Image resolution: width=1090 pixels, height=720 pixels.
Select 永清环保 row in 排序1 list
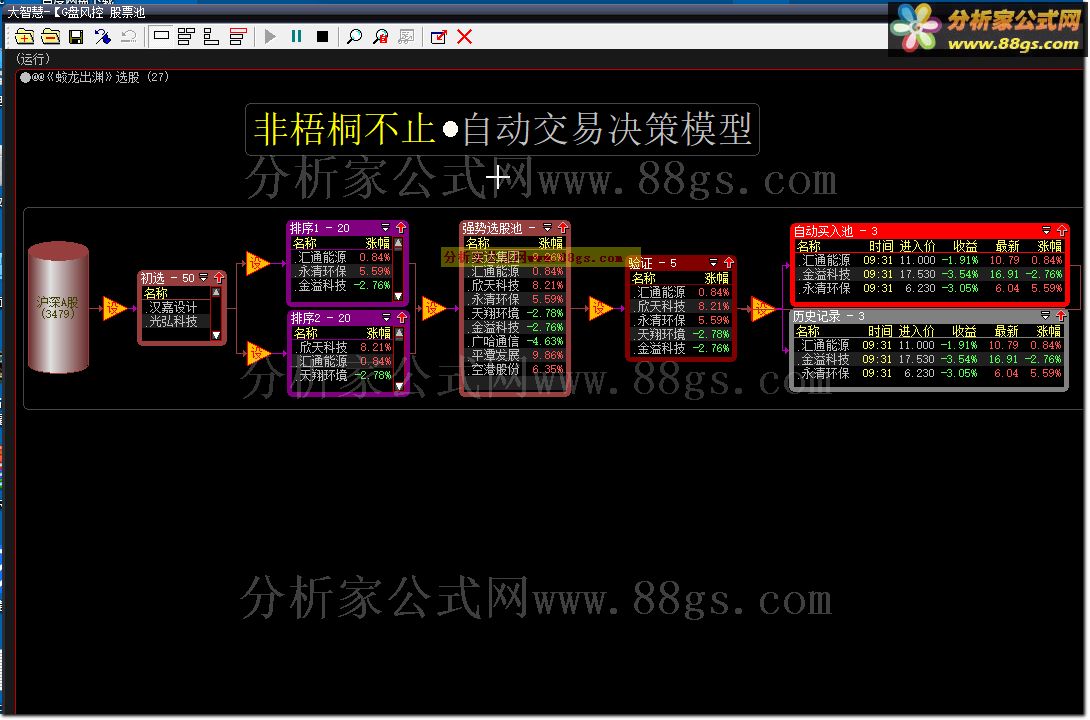(343, 271)
